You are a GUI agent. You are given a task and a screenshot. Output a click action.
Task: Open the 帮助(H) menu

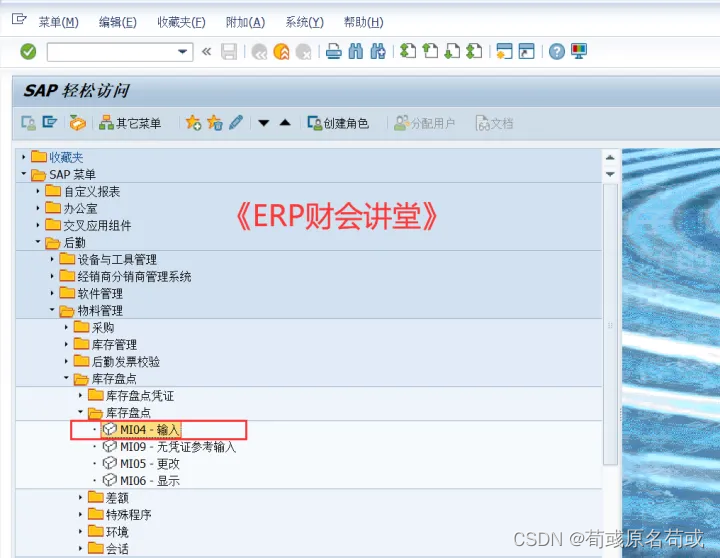pos(363,22)
